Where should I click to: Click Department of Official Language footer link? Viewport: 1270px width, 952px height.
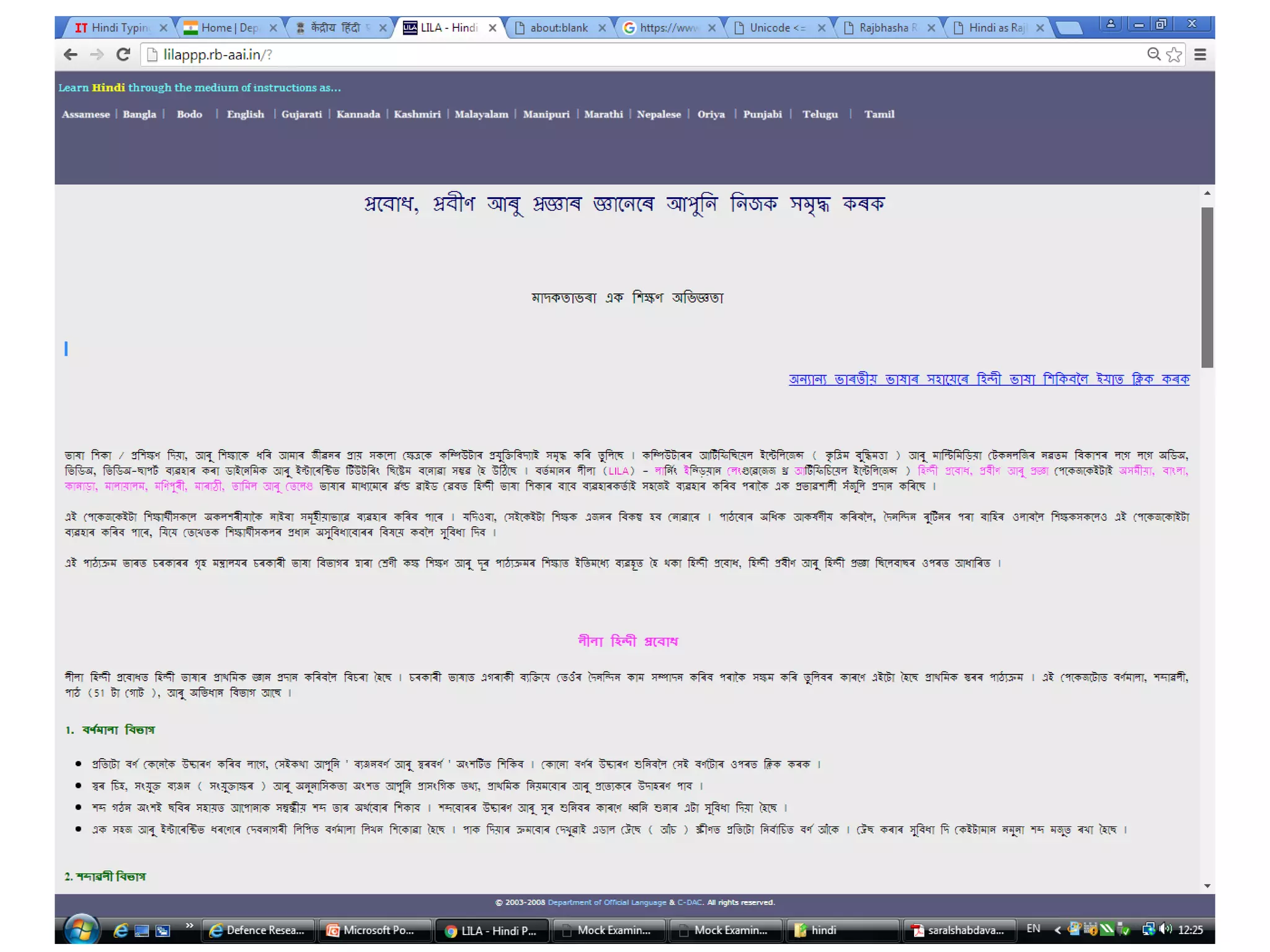coord(606,902)
